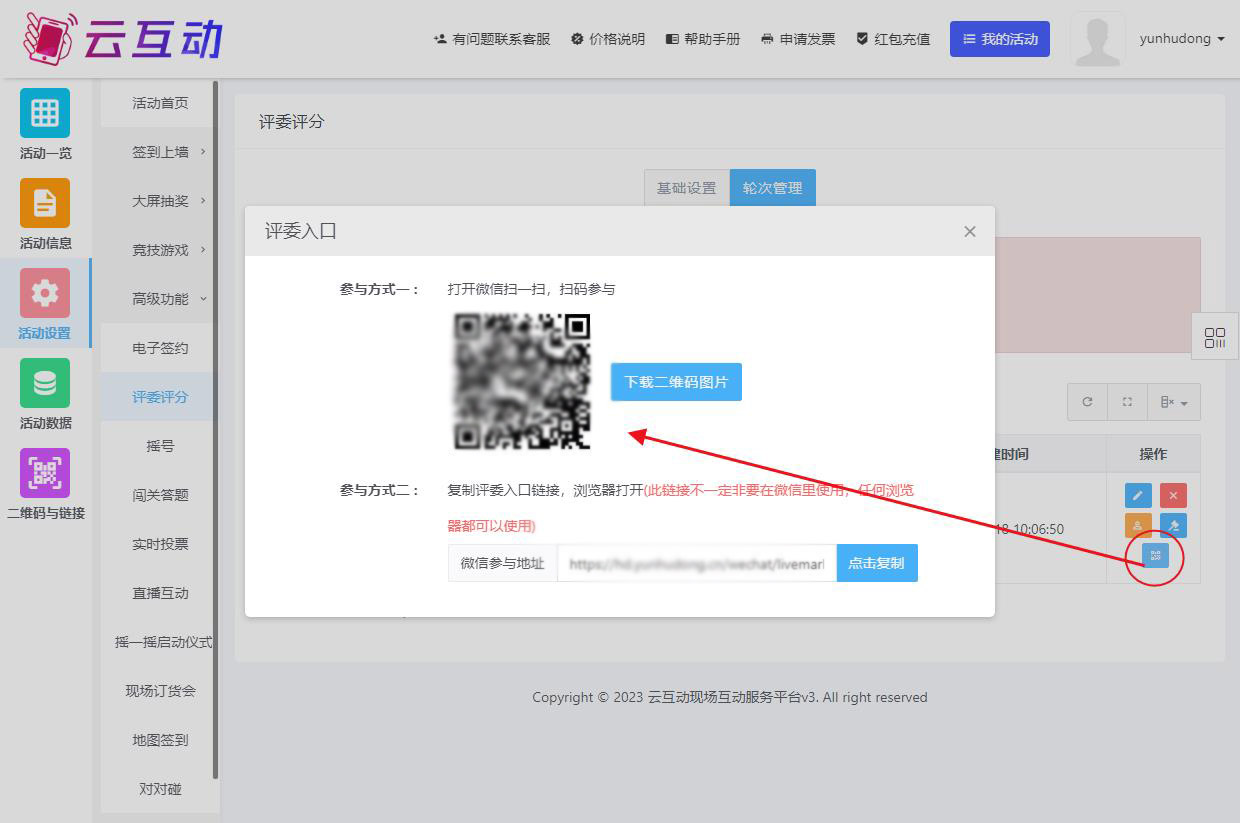Select 闯关答题 in the side menu
The height and width of the screenshot is (823, 1240).
pyautogui.click(x=160, y=495)
